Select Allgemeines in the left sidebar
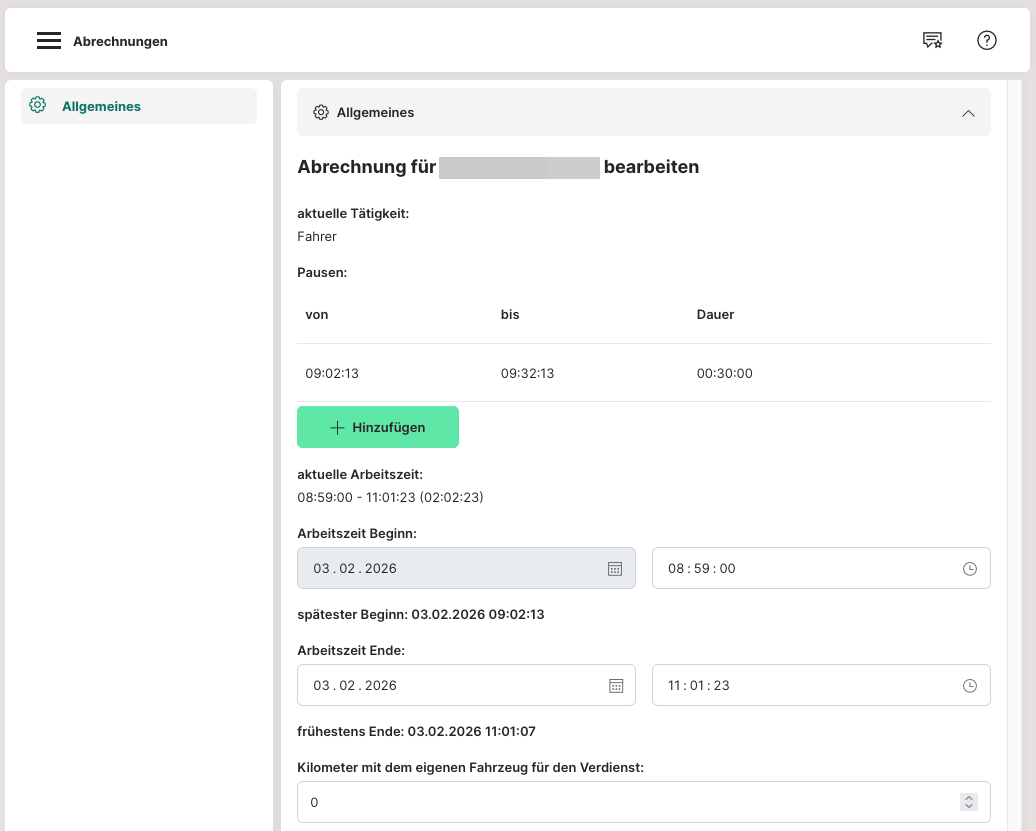1036x831 pixels. click(101, 106)
